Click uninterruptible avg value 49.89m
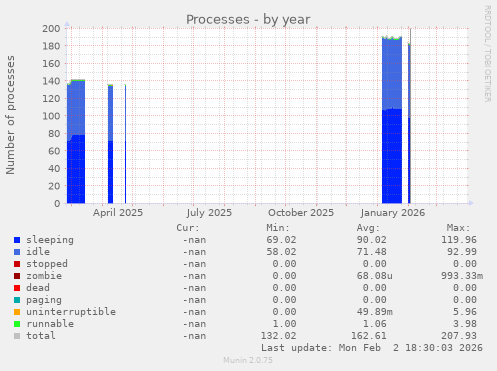This screenshot has height=371, width=497. (375, 312)
